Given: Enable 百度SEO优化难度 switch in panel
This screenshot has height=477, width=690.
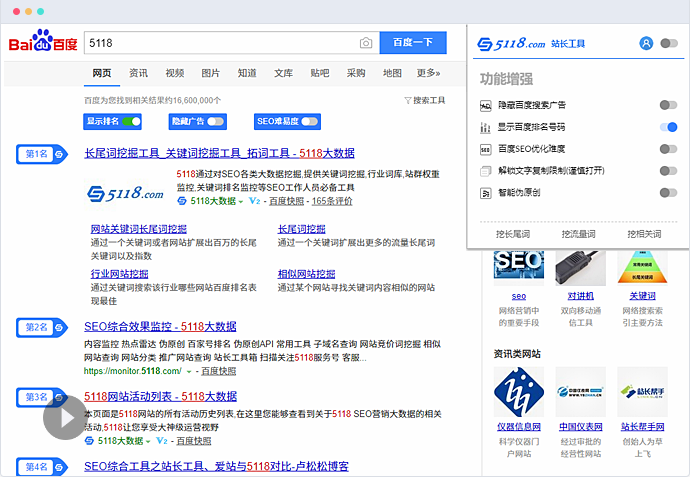Looking at the screenshot, I should 668,149.
